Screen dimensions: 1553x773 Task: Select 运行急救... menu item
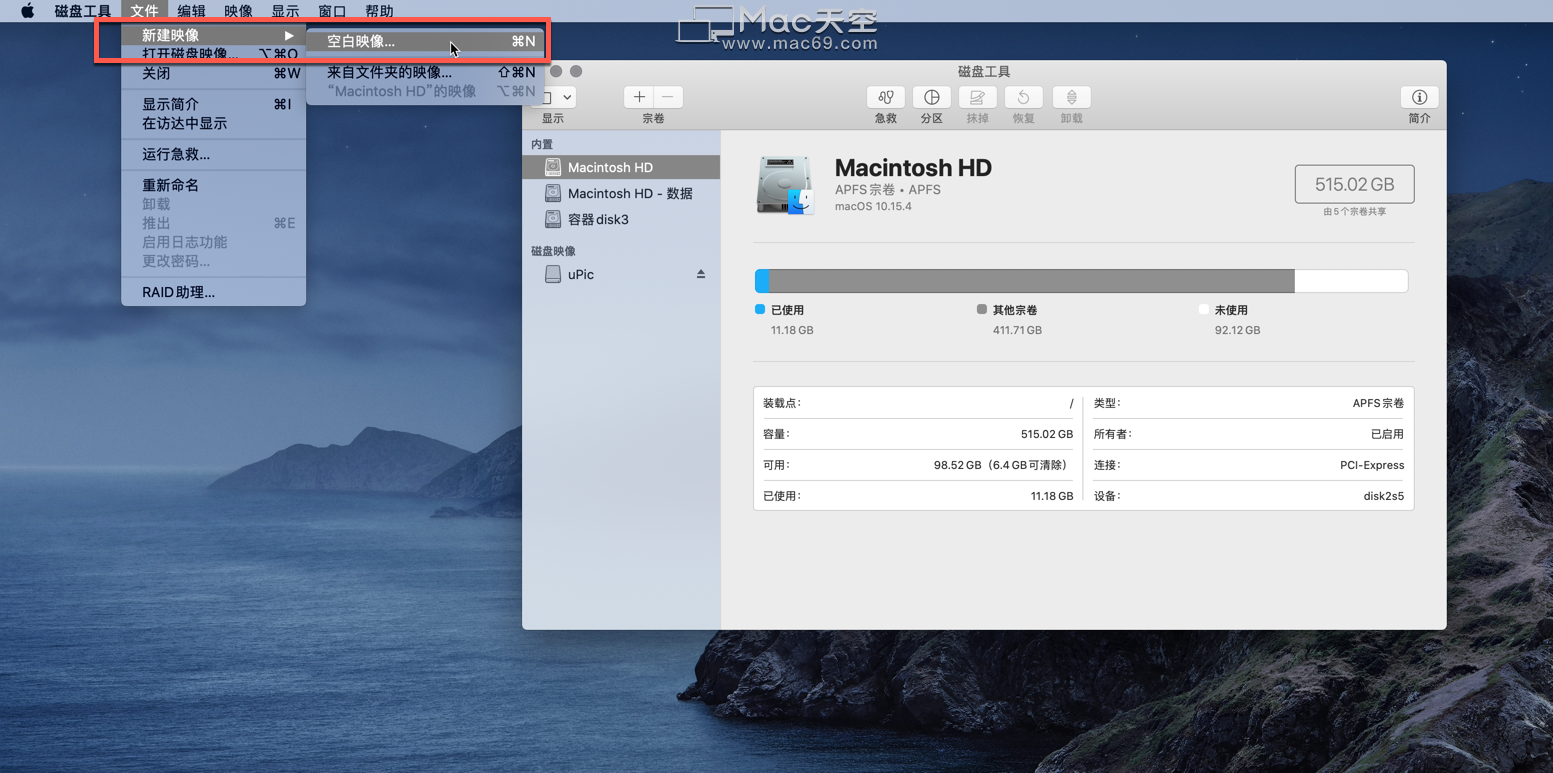point(213,154)
